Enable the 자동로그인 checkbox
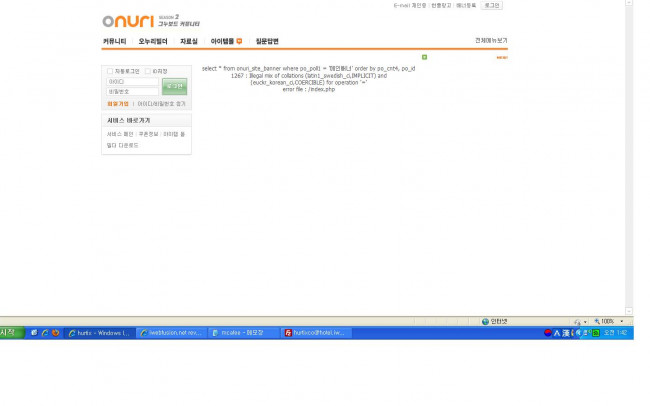Viewport: 650px width, 406px height. 110,71
